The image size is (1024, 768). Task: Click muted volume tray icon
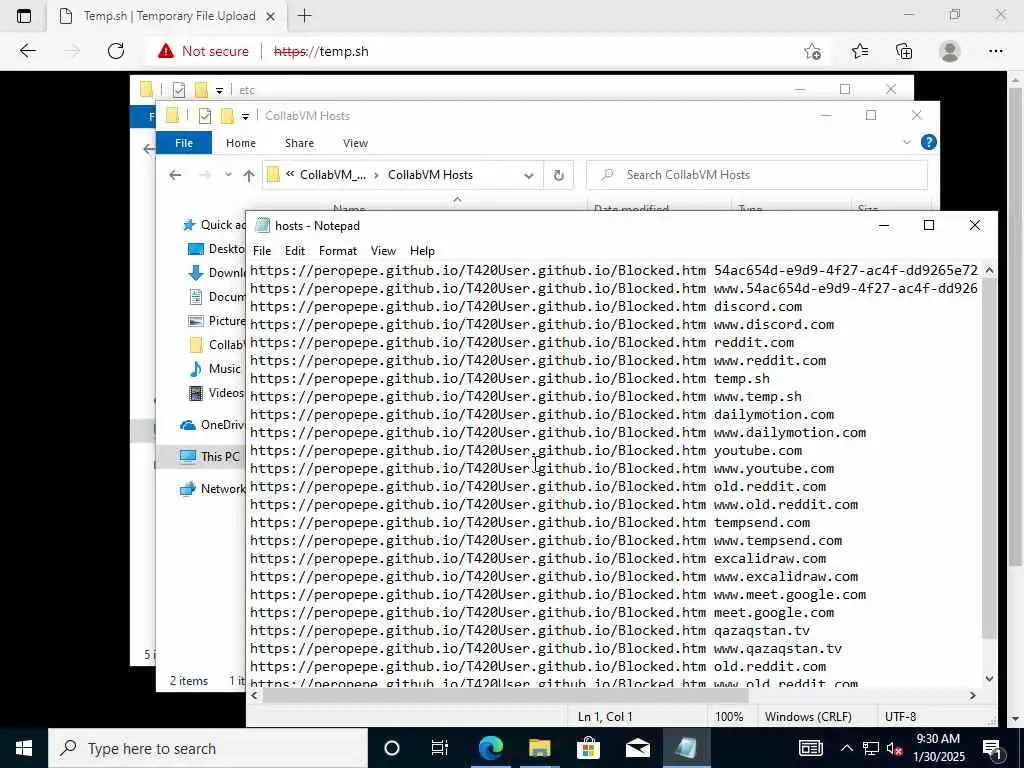click(895, 748)
